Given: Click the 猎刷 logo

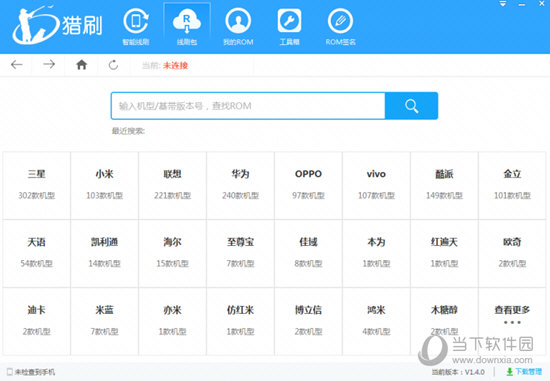Looking at the screenshot, I should click(x=58, y=25).
